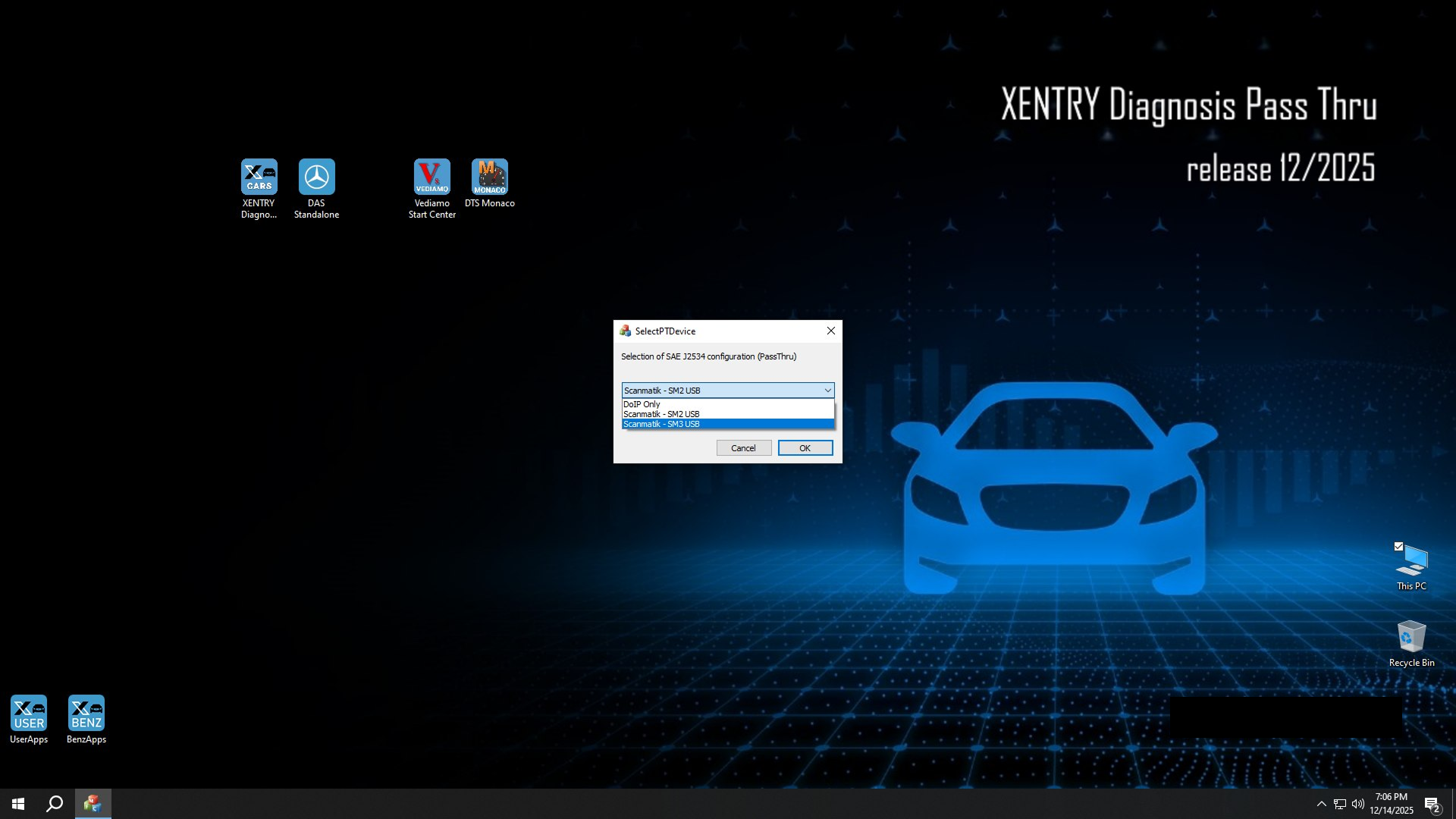The width and height of the screenshot is (1456, 819).
Task: Open DTS Monaco
Action: [x=490, y=176]
